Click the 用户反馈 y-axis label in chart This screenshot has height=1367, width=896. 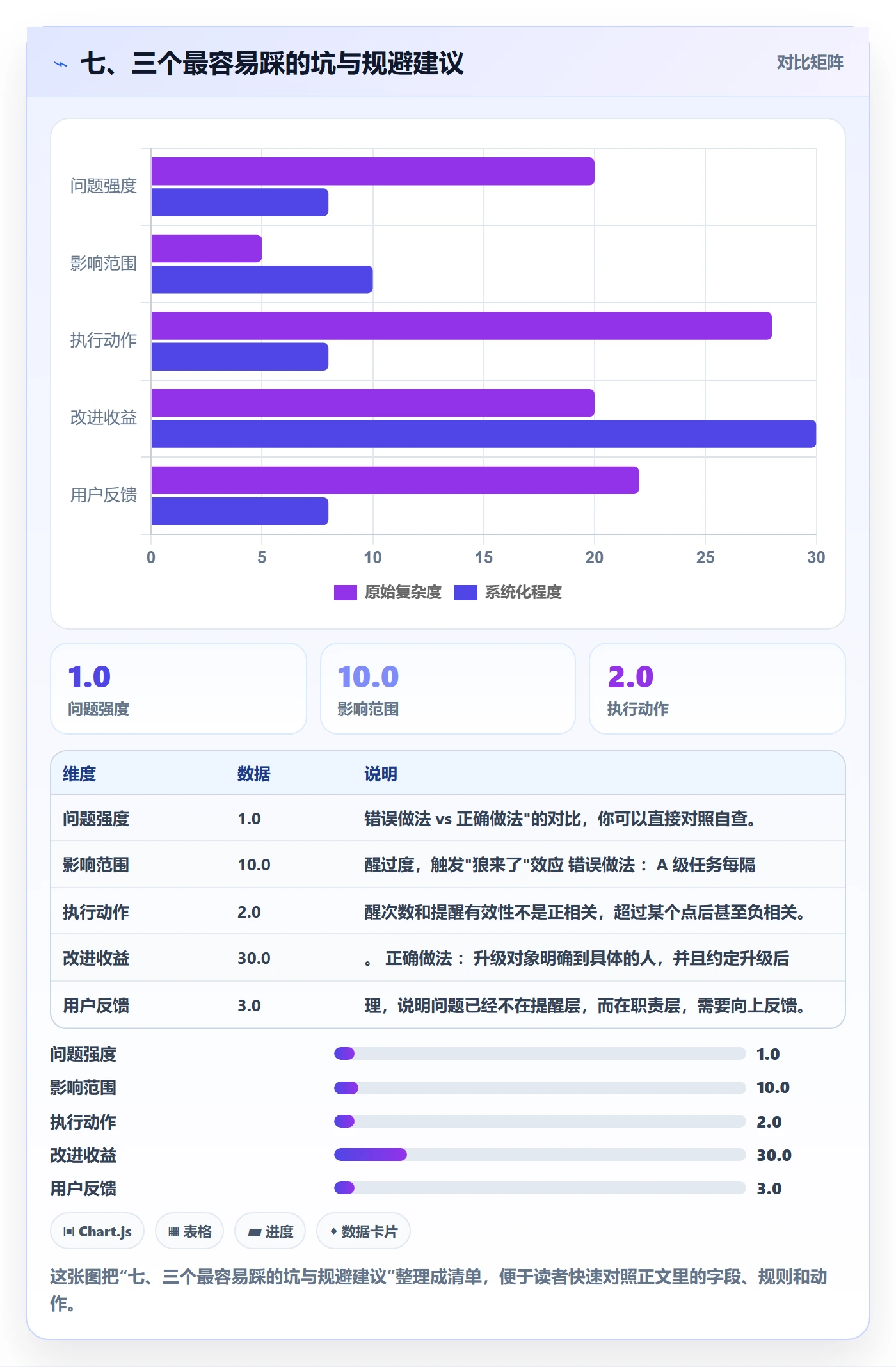(104, 495)
